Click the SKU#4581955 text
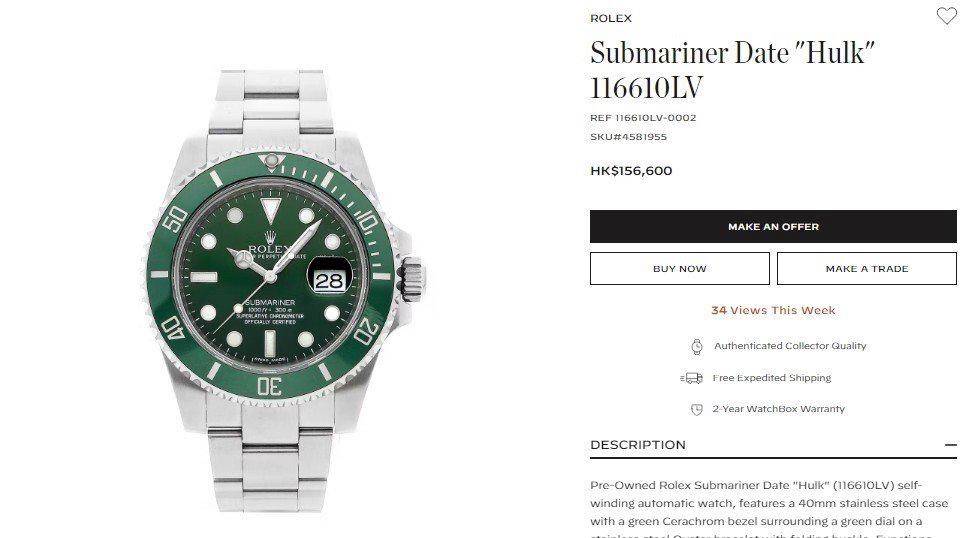 [628, 137]
